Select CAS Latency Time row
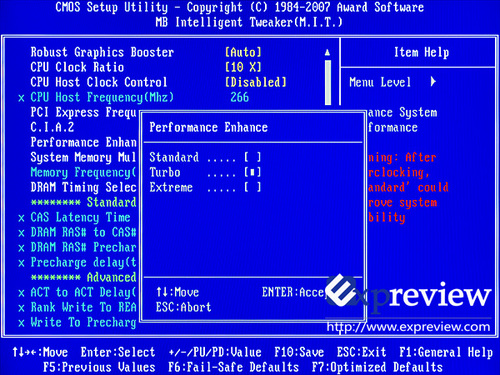 coord(80,218)
